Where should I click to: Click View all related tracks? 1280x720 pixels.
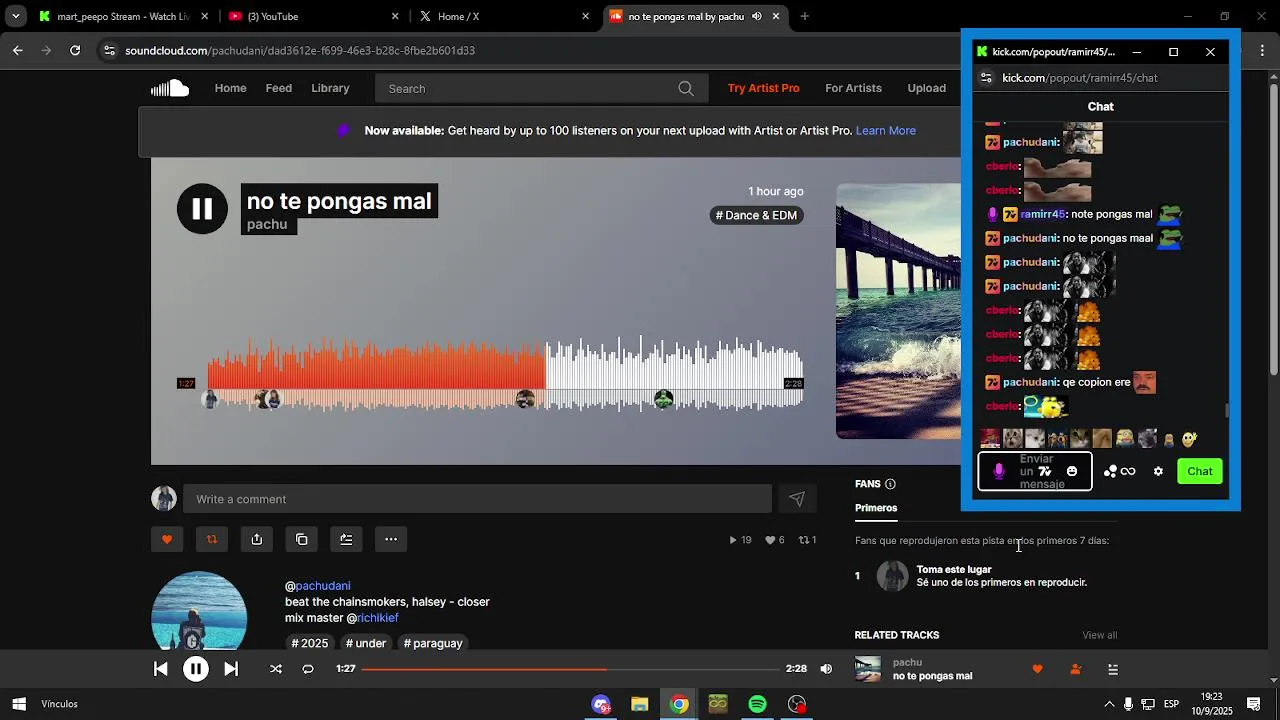click(1099, 635)
